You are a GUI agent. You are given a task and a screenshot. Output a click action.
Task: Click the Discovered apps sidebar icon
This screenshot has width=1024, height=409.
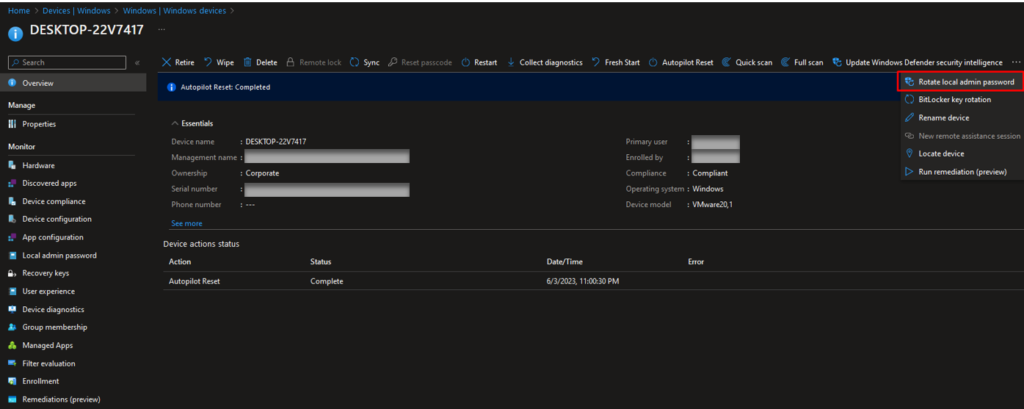pyautogui.click(x=12, y=184)
